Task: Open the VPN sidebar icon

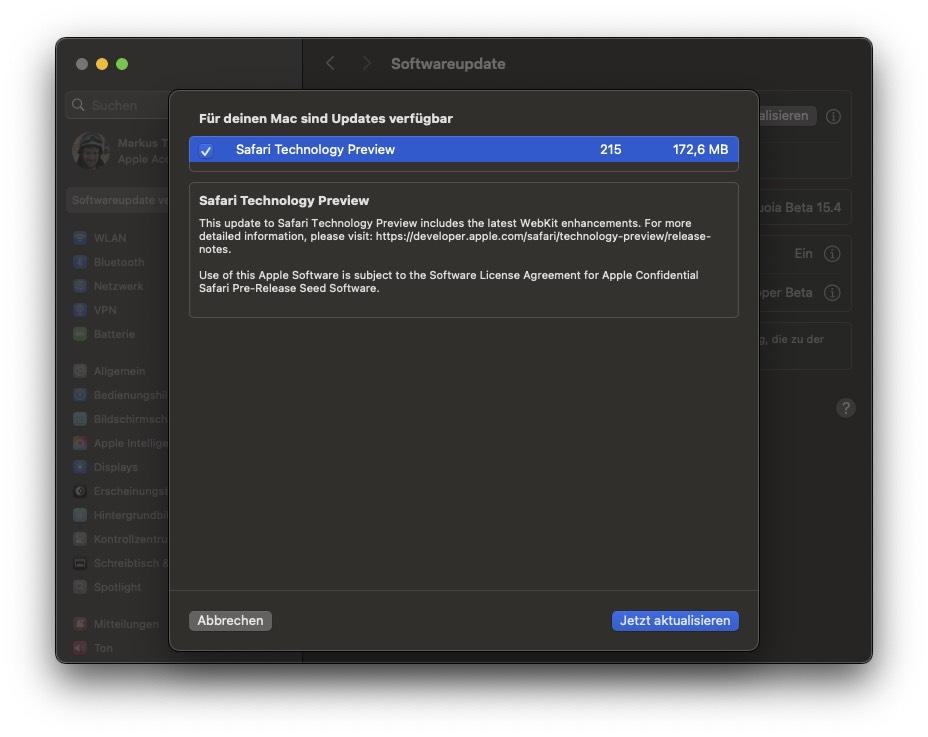Action: point(80,310)
